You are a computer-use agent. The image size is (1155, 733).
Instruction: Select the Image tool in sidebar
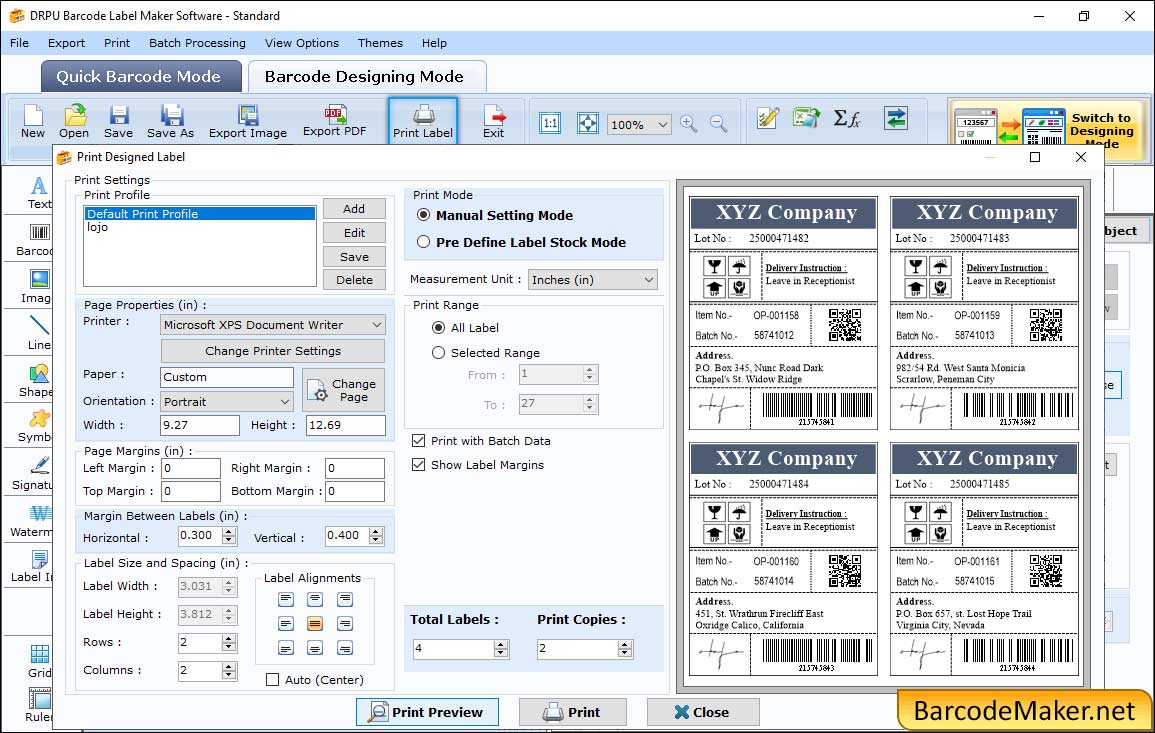coord(39,287)
